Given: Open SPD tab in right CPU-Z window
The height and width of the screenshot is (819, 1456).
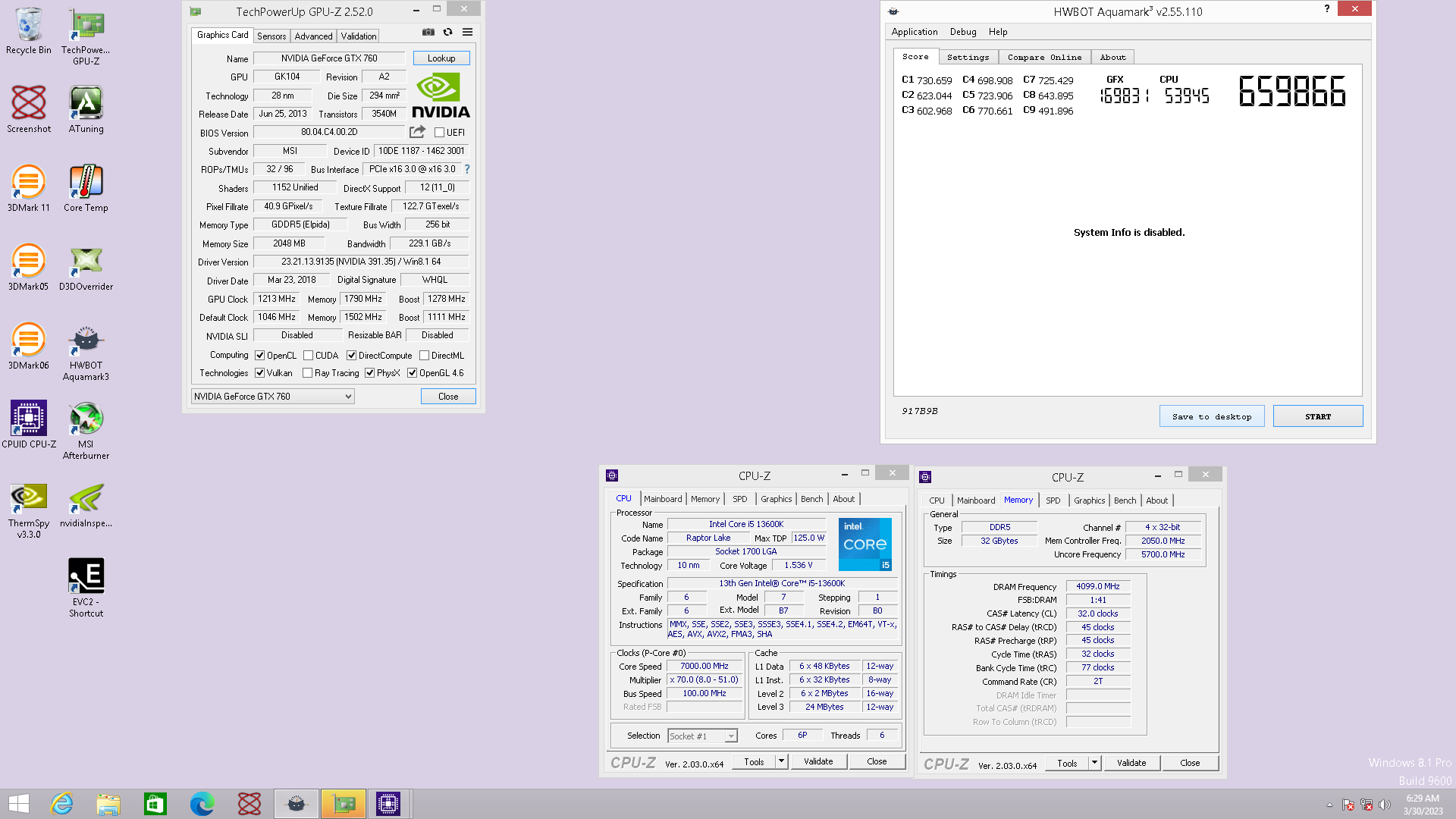Looking at the screenshot, I should (1053, 500).
